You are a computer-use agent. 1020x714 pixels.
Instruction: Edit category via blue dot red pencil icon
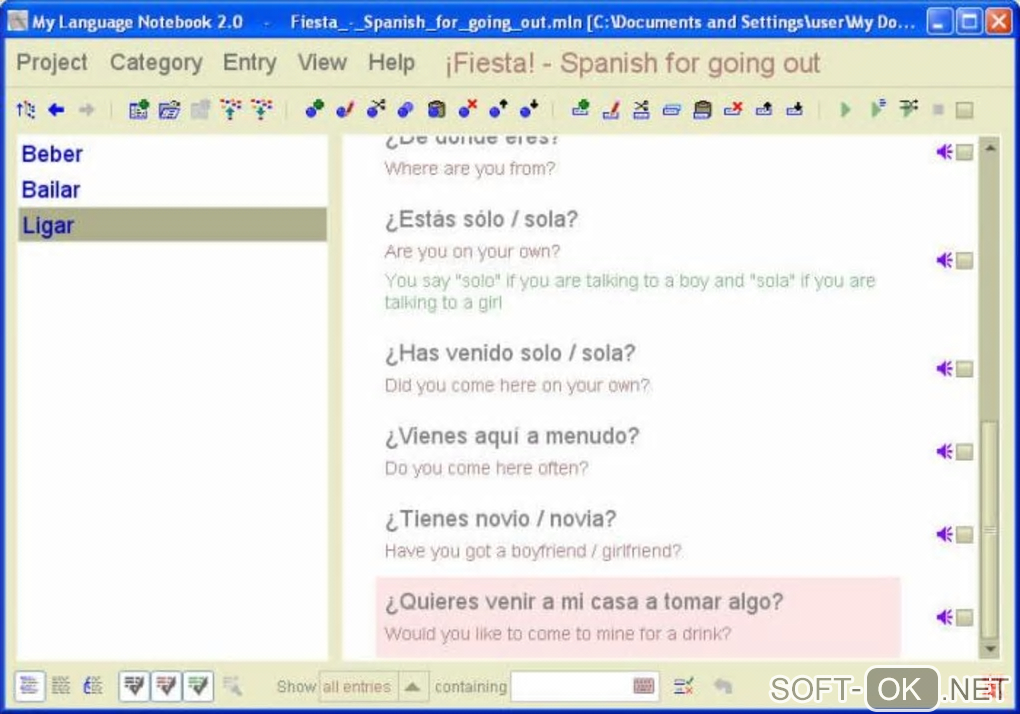pos(345,109)
